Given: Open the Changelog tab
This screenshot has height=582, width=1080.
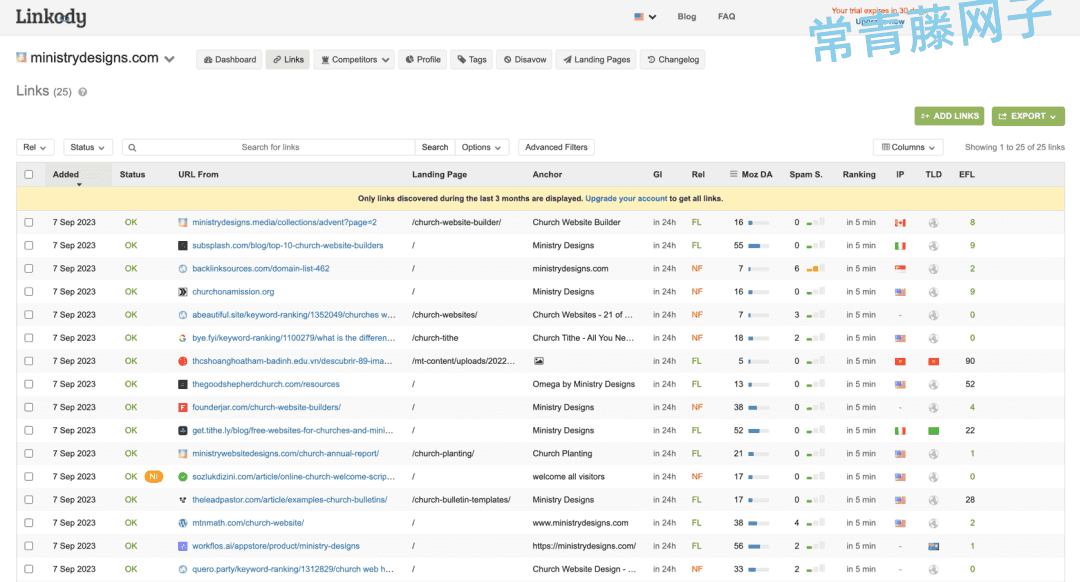Looking at the screenshot, I should coord(672,60).
